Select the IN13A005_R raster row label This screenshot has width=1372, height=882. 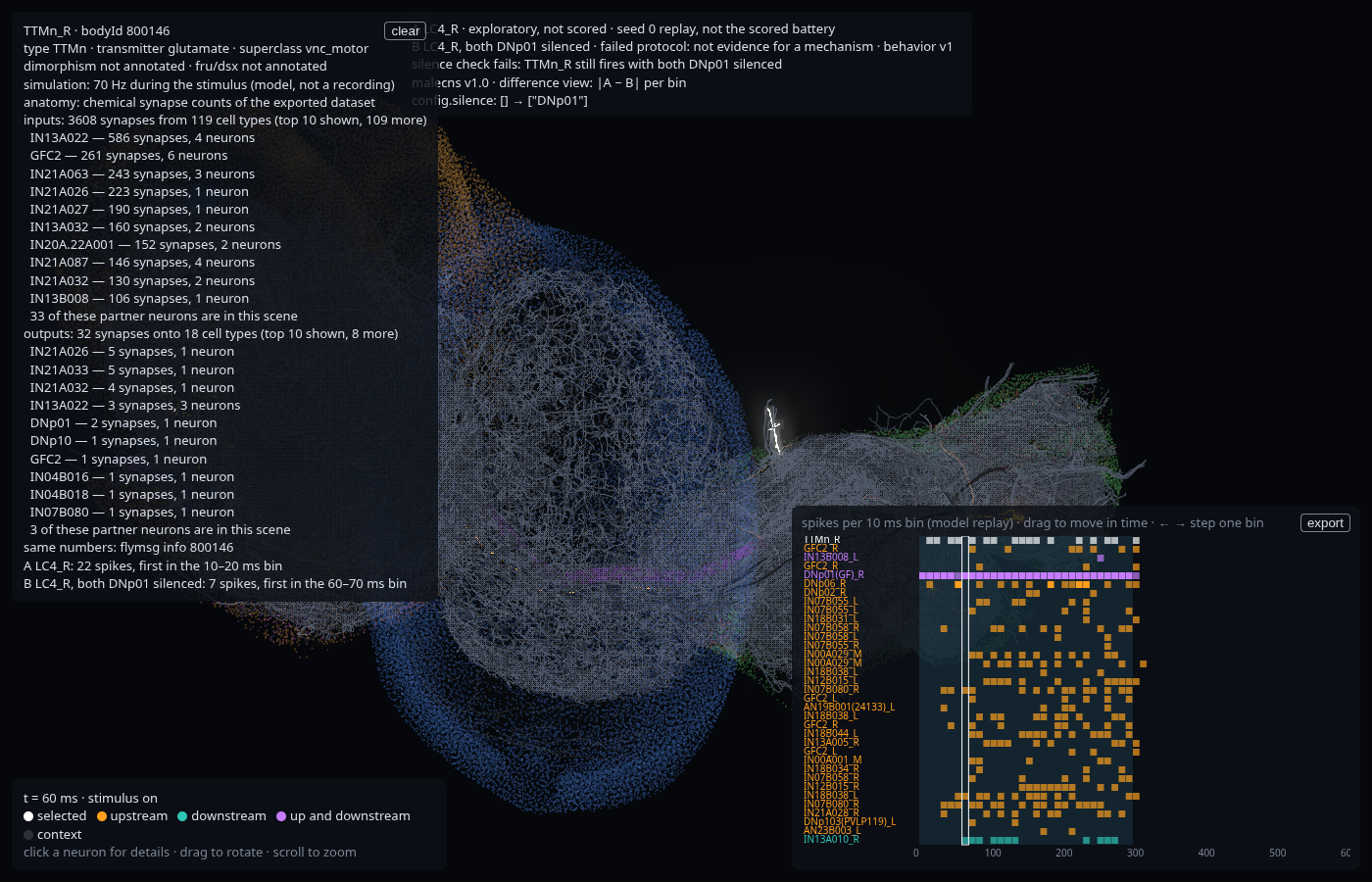(x=831, y=743)
